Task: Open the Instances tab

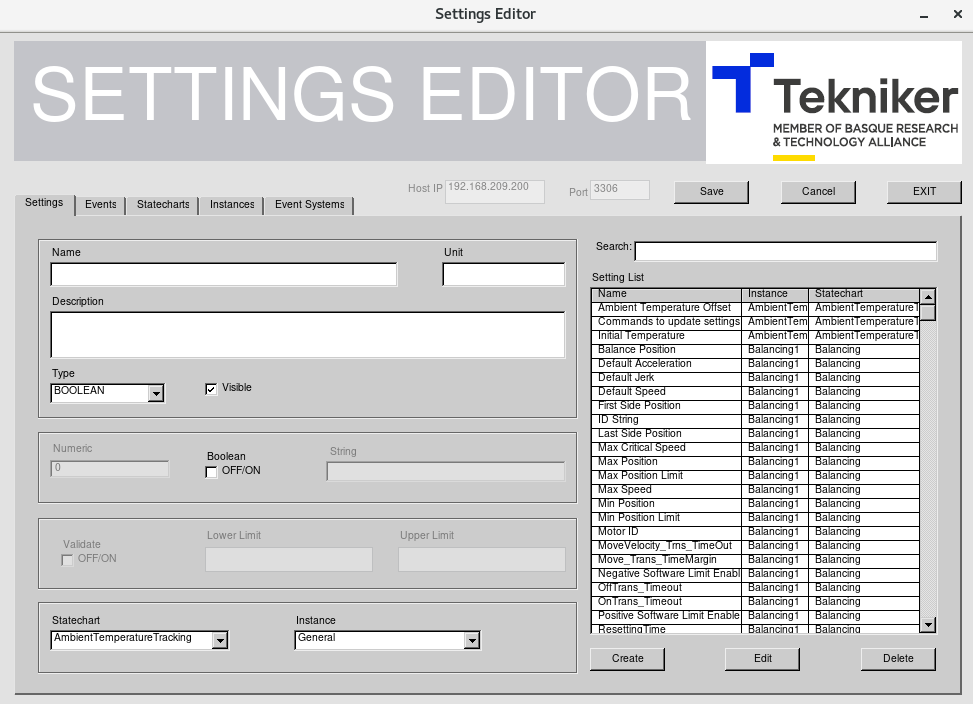Action: click(x=232, y=205)
